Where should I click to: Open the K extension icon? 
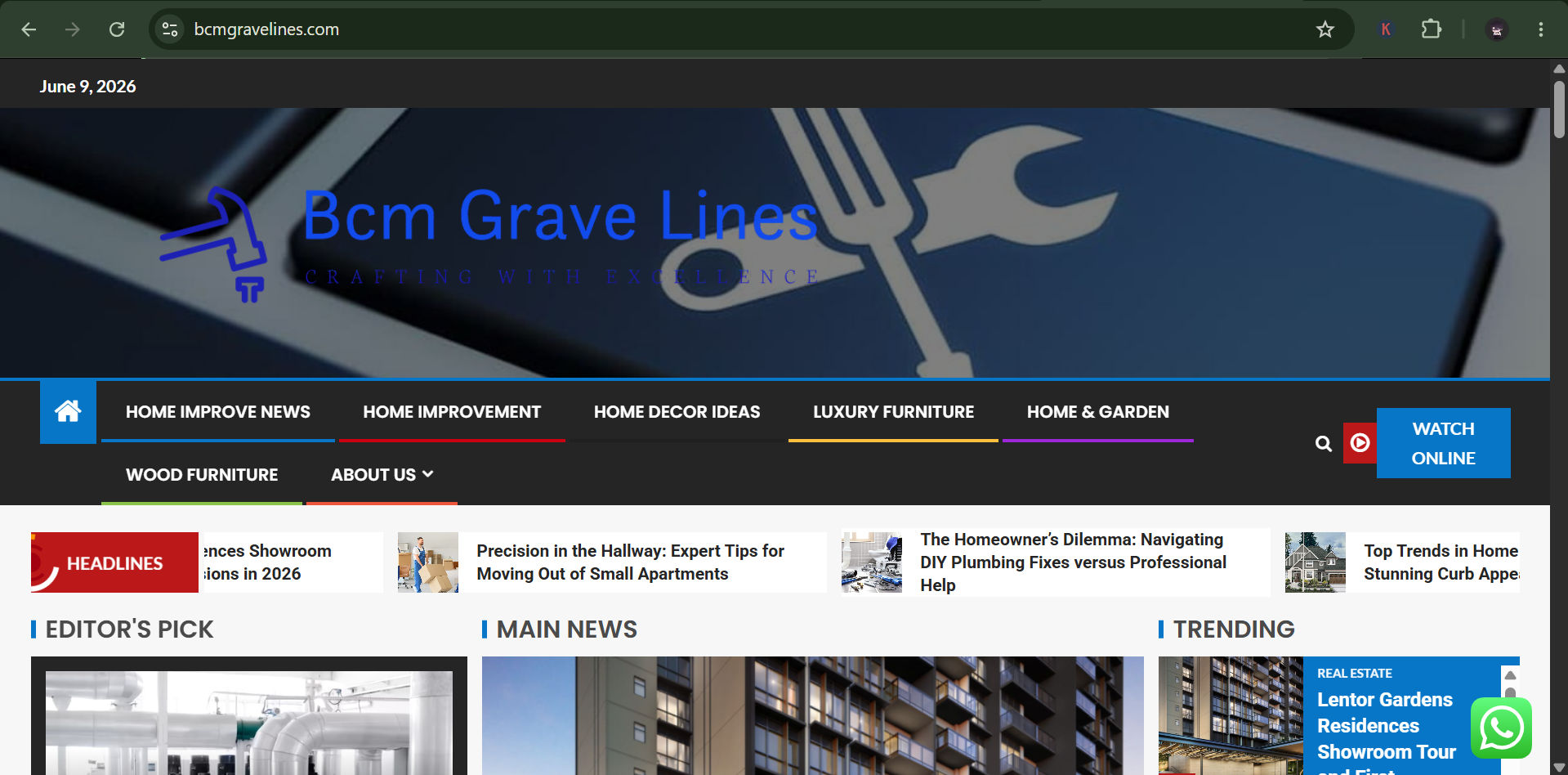pos(1386,29)
